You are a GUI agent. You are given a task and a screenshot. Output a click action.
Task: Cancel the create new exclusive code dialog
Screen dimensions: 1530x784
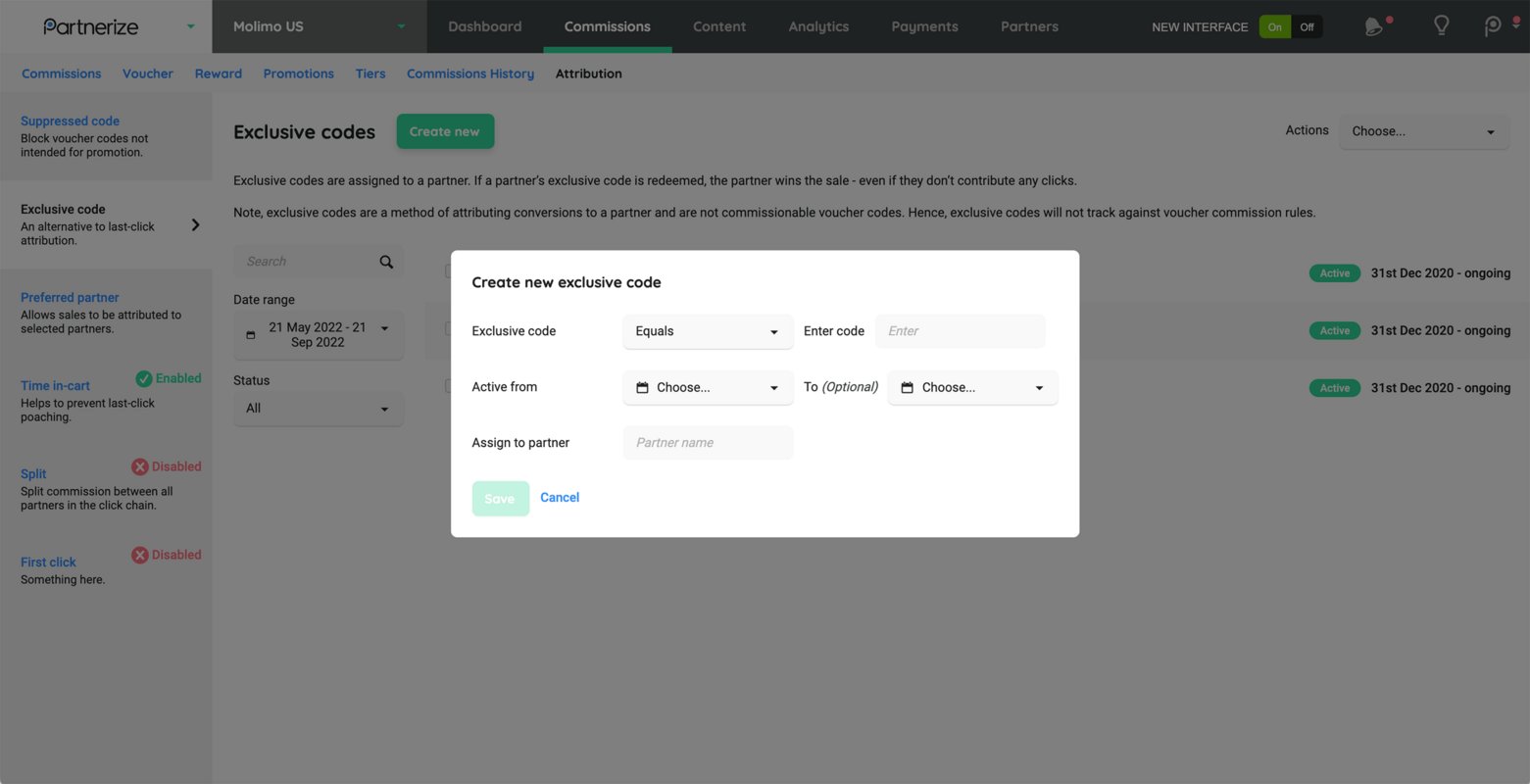coord(560,497)
